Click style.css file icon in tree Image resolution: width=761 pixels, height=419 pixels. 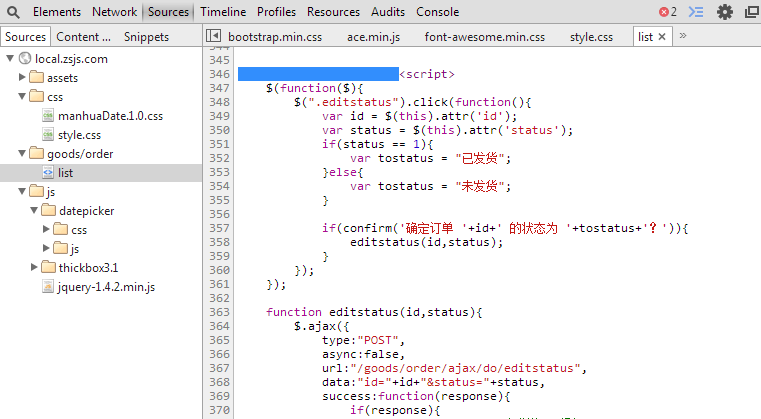click(x=48, y=134)
